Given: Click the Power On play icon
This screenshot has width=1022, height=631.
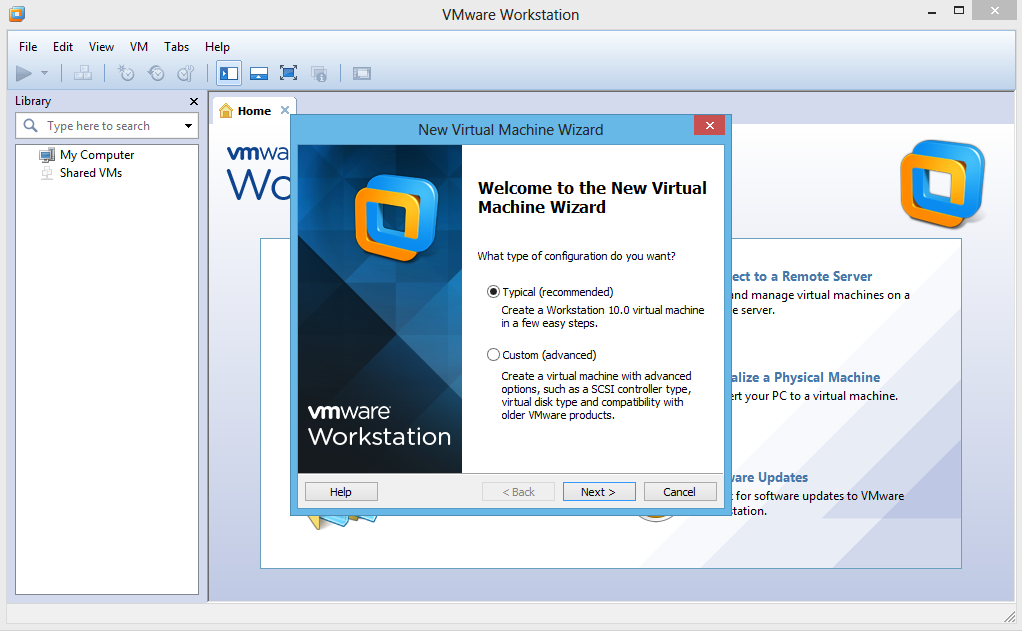Looking at the screenshot, I should click(x=24, y=74).
